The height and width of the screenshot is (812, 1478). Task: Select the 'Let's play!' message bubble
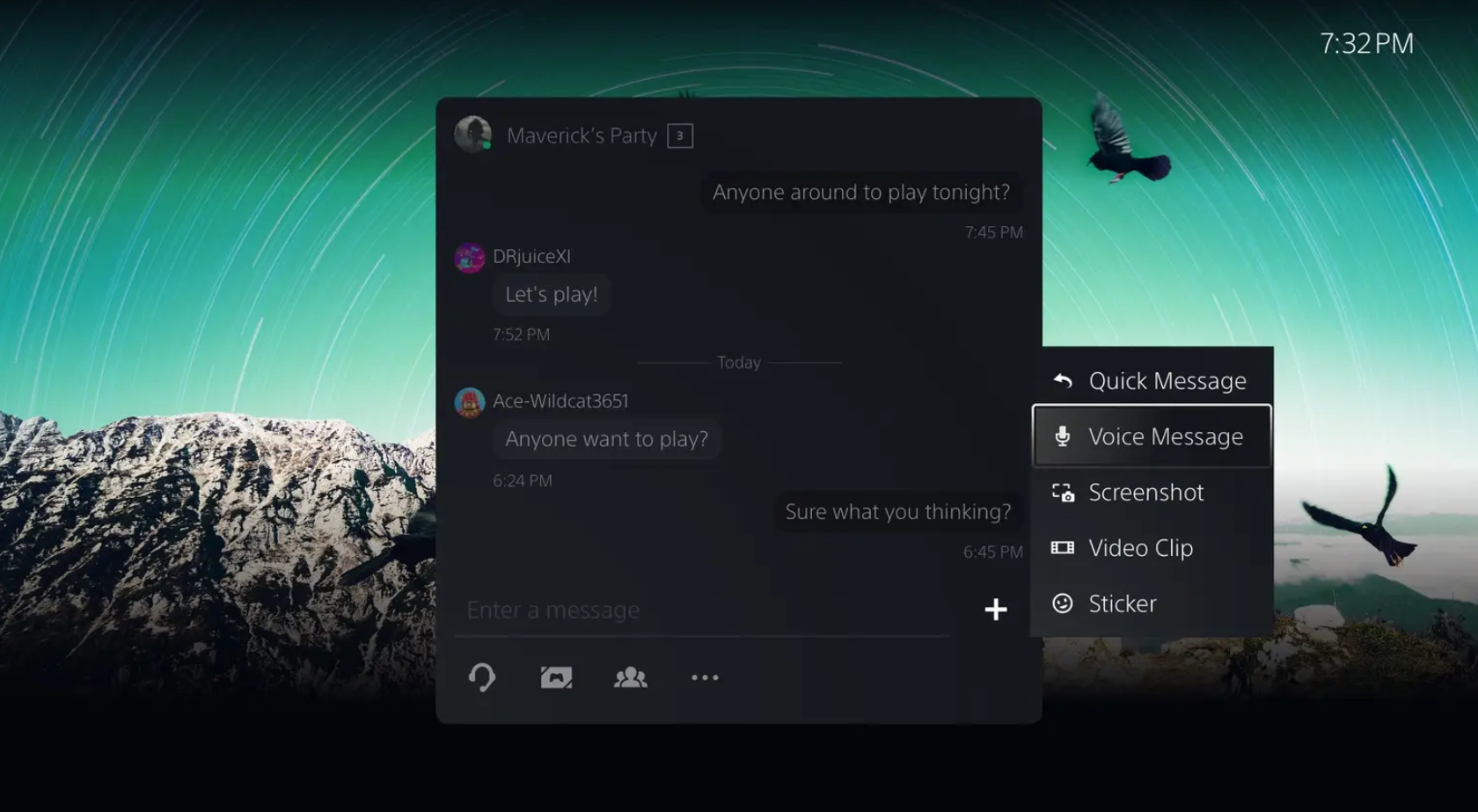click(552, 295)
